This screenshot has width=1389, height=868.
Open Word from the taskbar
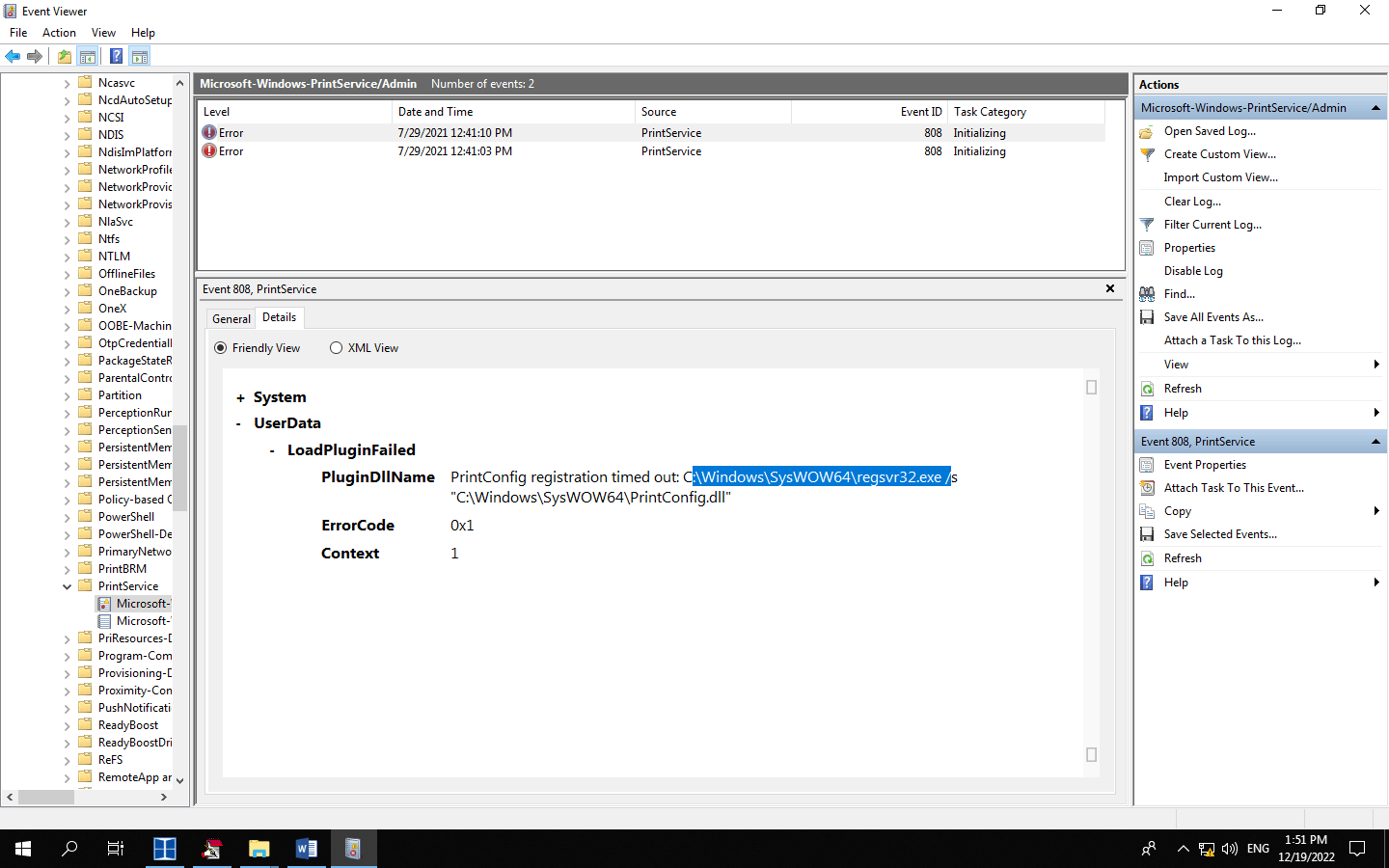click(x=306, y=849)
